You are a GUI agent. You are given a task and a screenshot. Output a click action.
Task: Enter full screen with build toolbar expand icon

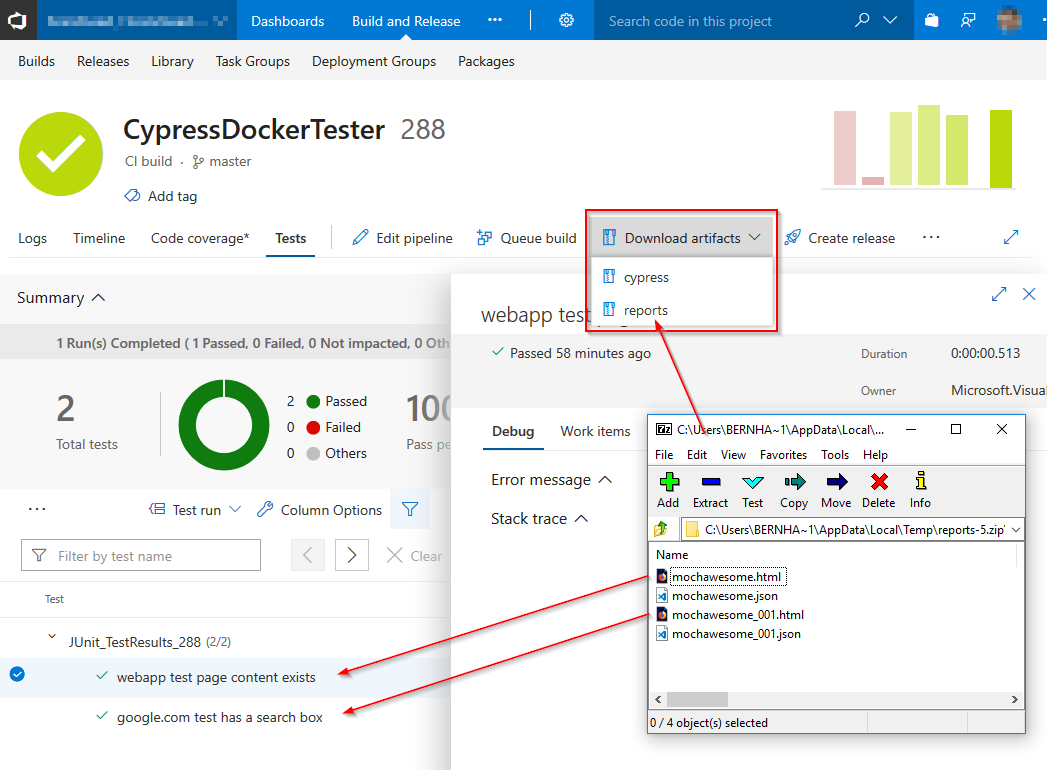[1011, 237]
